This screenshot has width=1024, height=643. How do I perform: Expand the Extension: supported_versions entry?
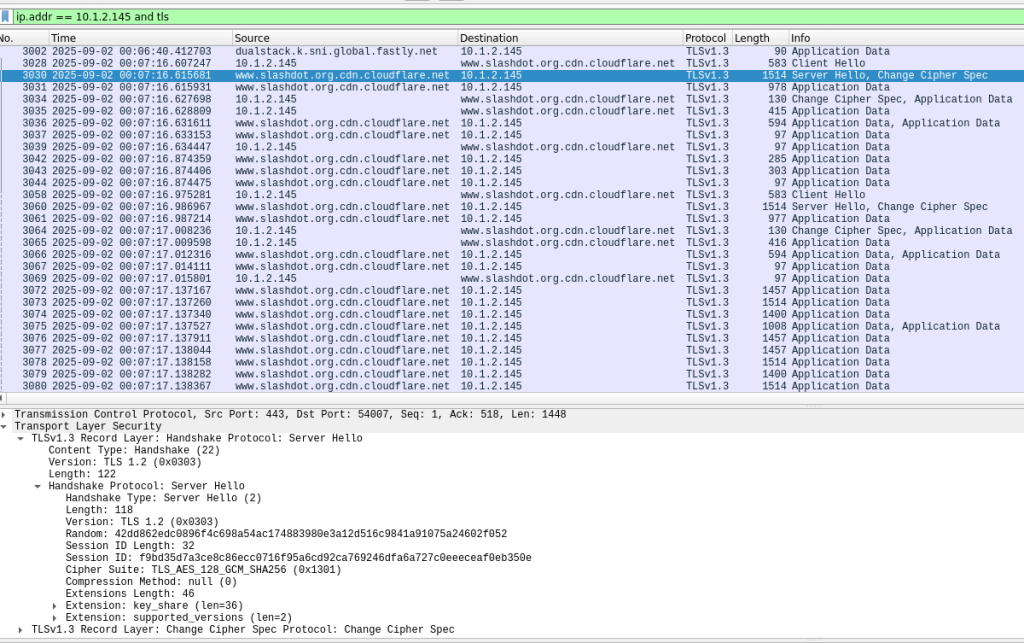point(54,618)
